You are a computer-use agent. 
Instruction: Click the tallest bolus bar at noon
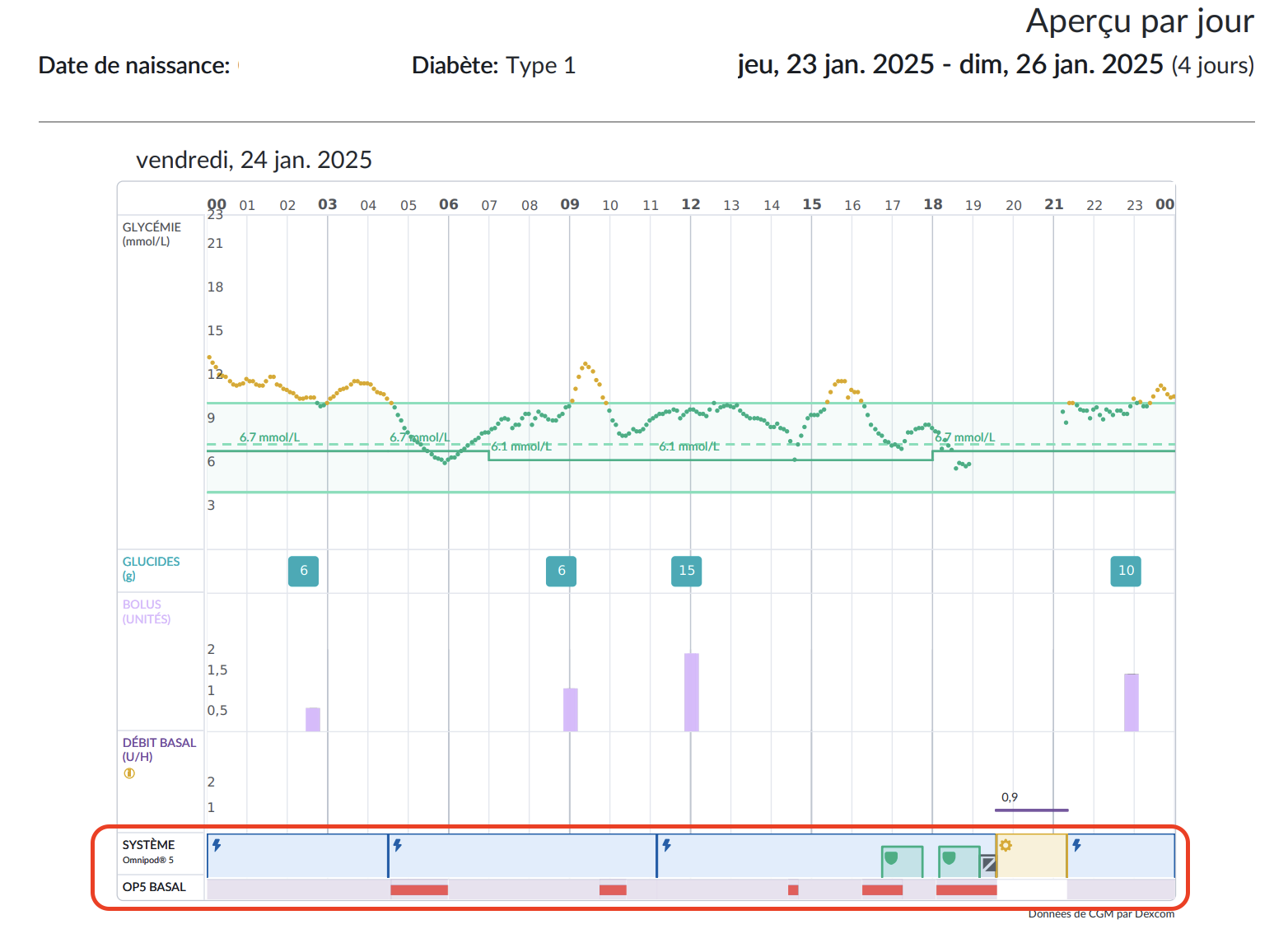click(x=692, y=693)
